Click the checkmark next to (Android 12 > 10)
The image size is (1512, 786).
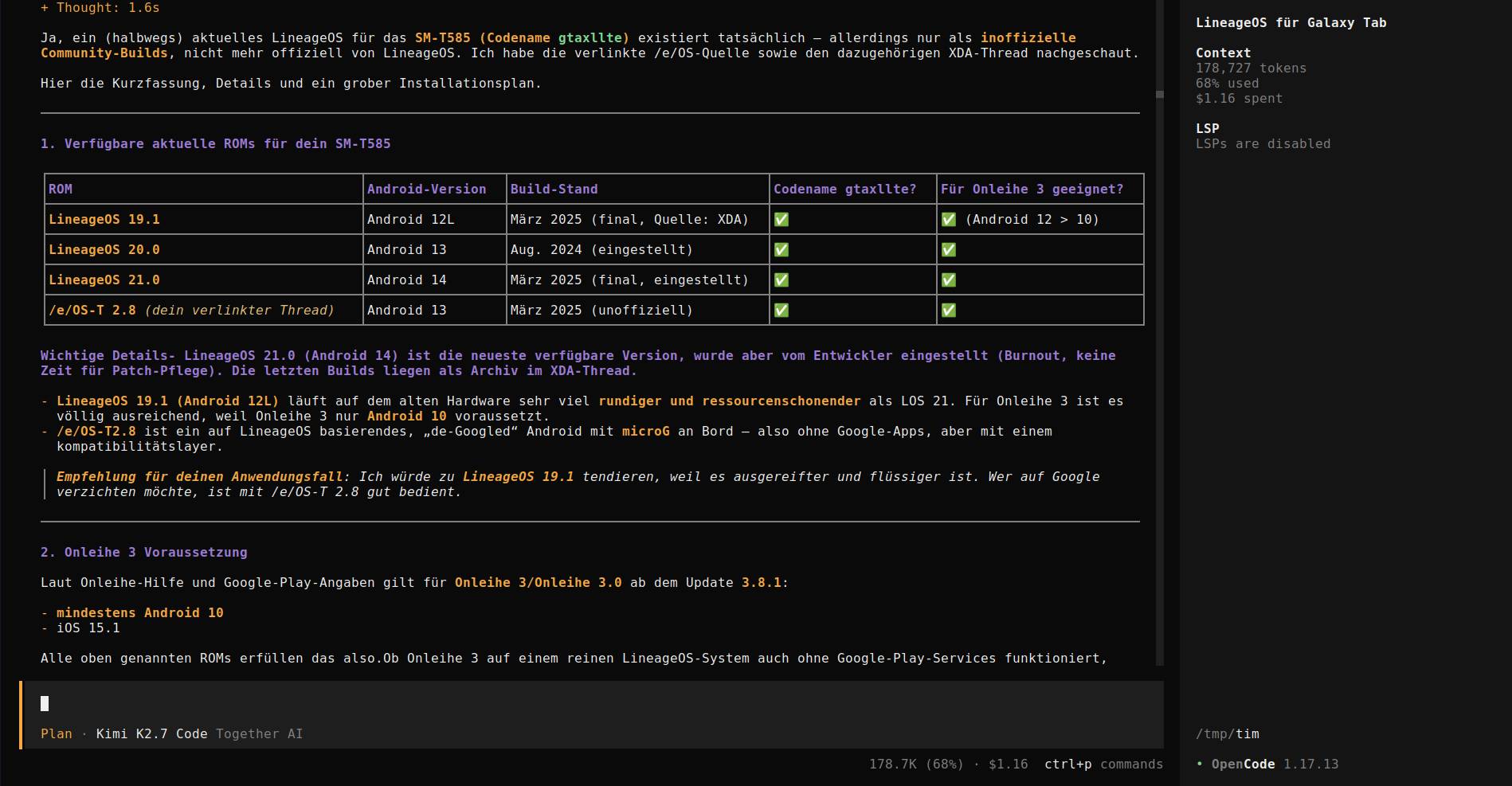point(949,220)
